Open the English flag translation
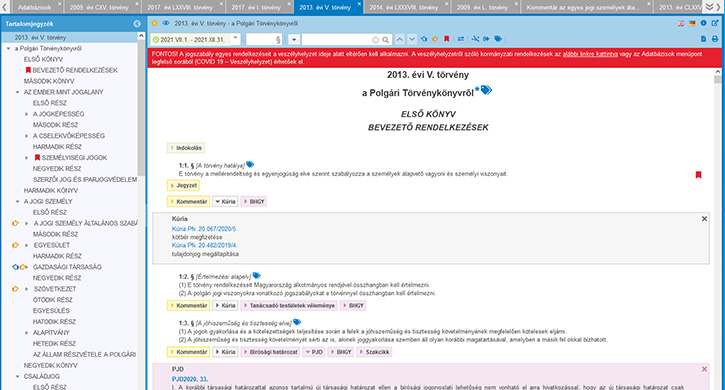Image resolution: width=725 pixels, height=390 pixels. (x=681, y=23)
